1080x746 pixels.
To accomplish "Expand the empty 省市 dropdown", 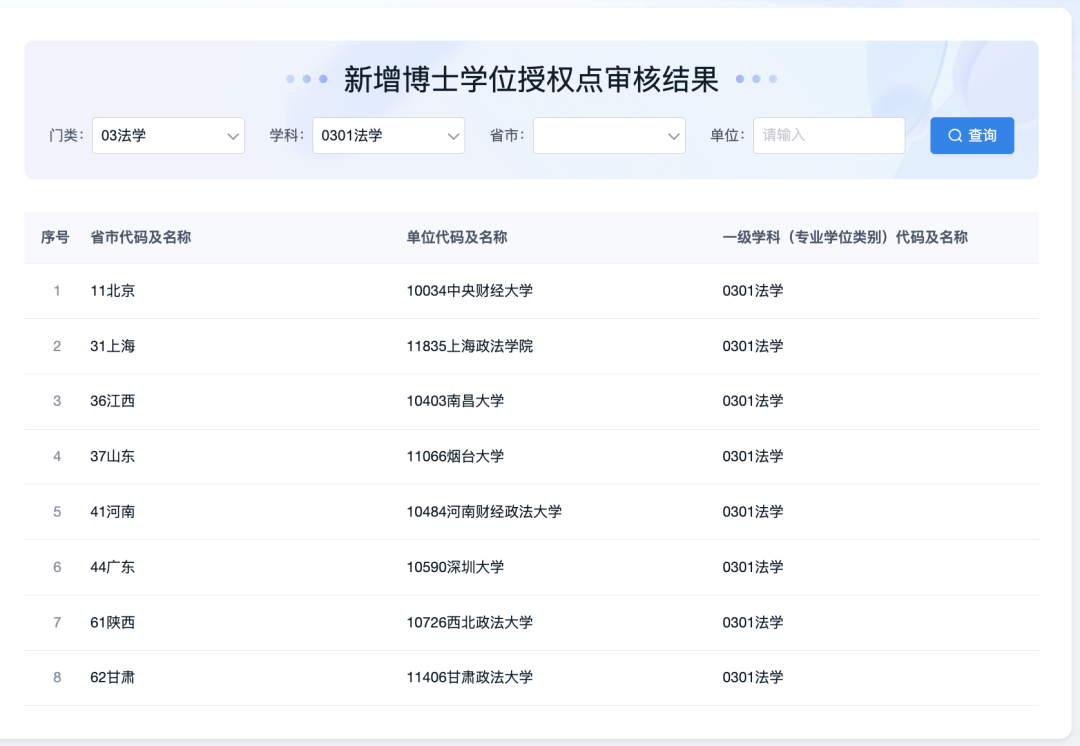I will click(x=609, y=136).
